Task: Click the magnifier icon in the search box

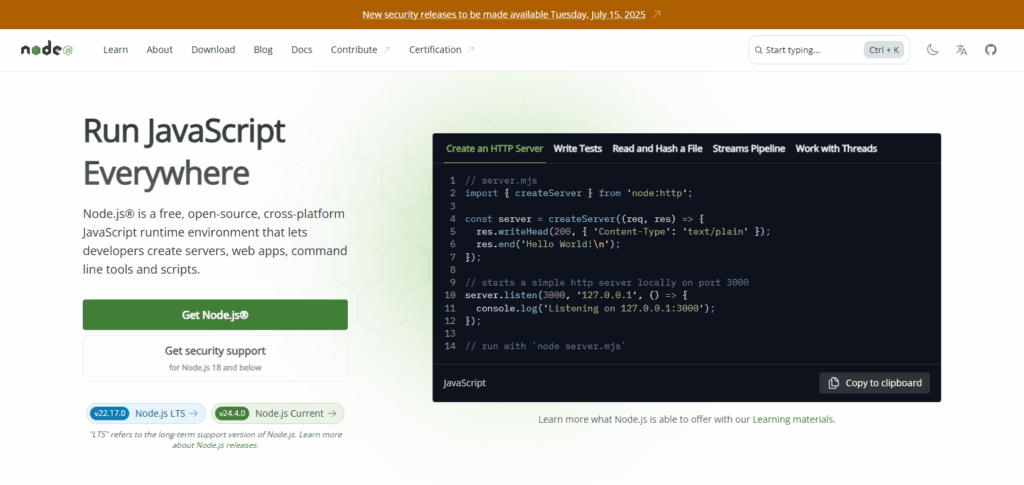Action: click(758, 50)
